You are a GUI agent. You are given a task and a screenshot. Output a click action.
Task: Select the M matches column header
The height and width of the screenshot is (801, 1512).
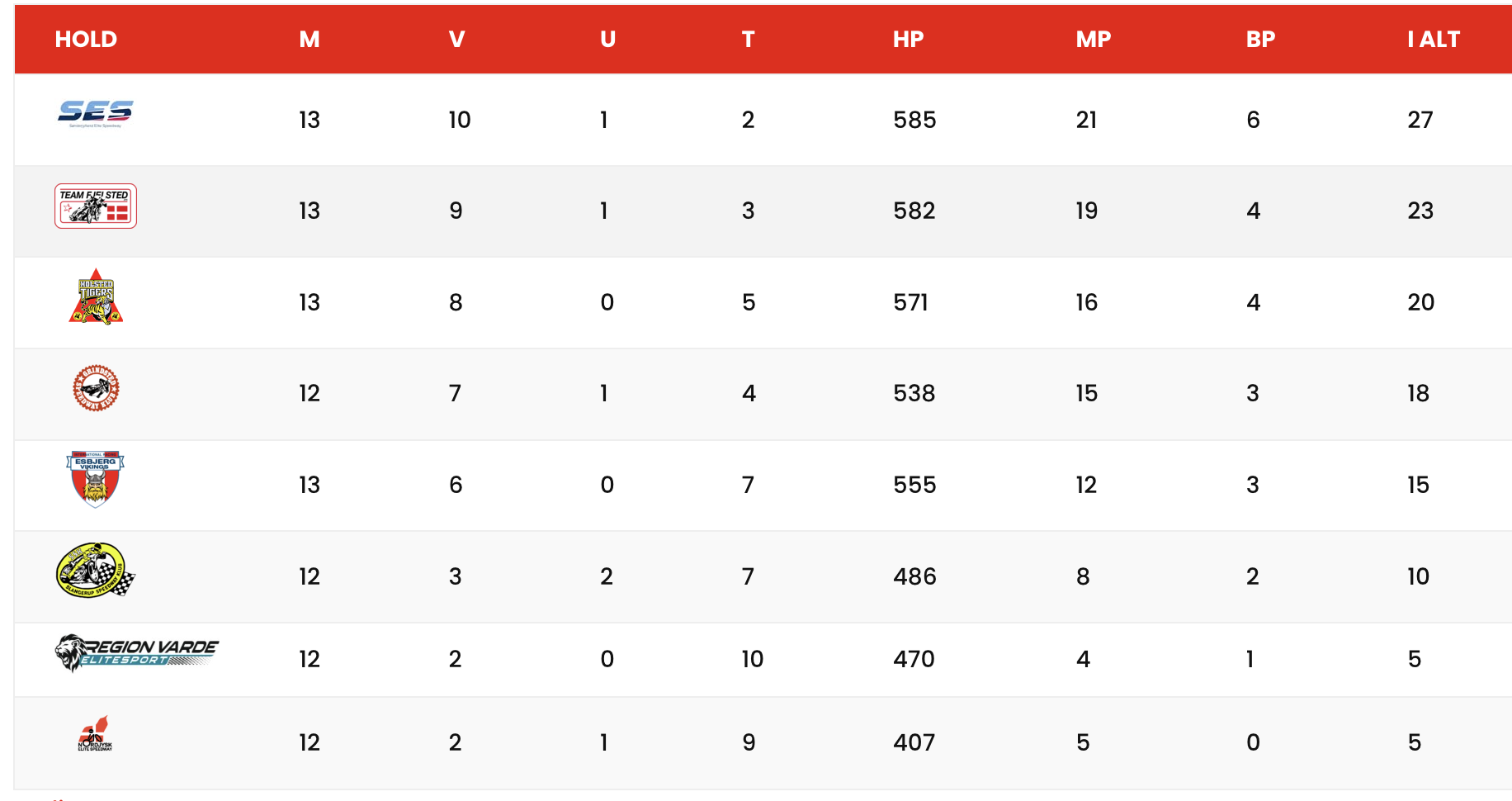(309, 40)
